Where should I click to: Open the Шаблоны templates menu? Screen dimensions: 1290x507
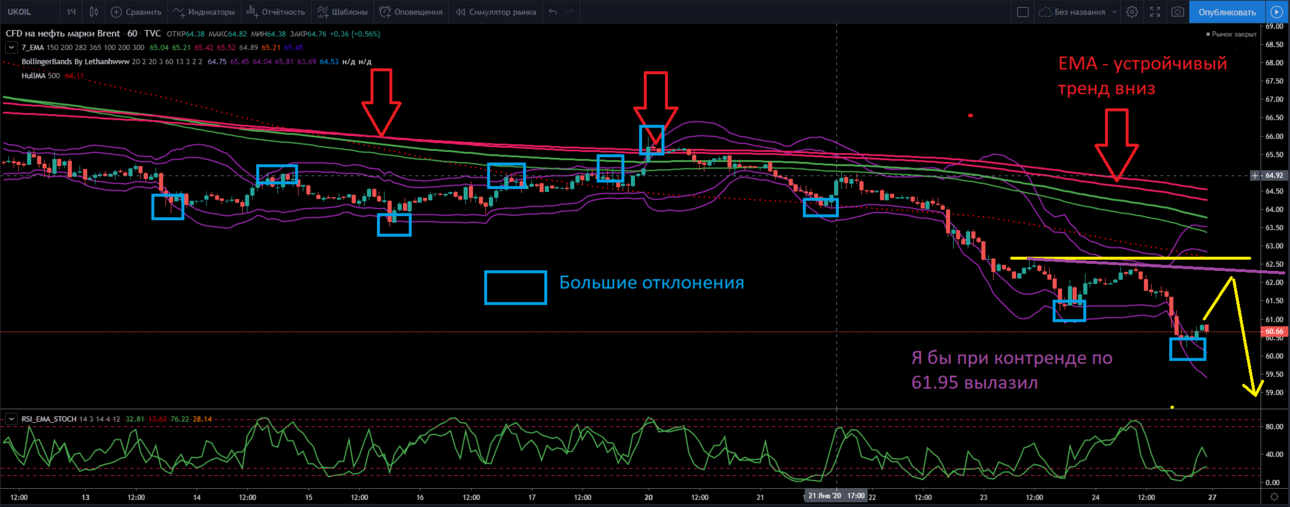[x=343, y=12]
